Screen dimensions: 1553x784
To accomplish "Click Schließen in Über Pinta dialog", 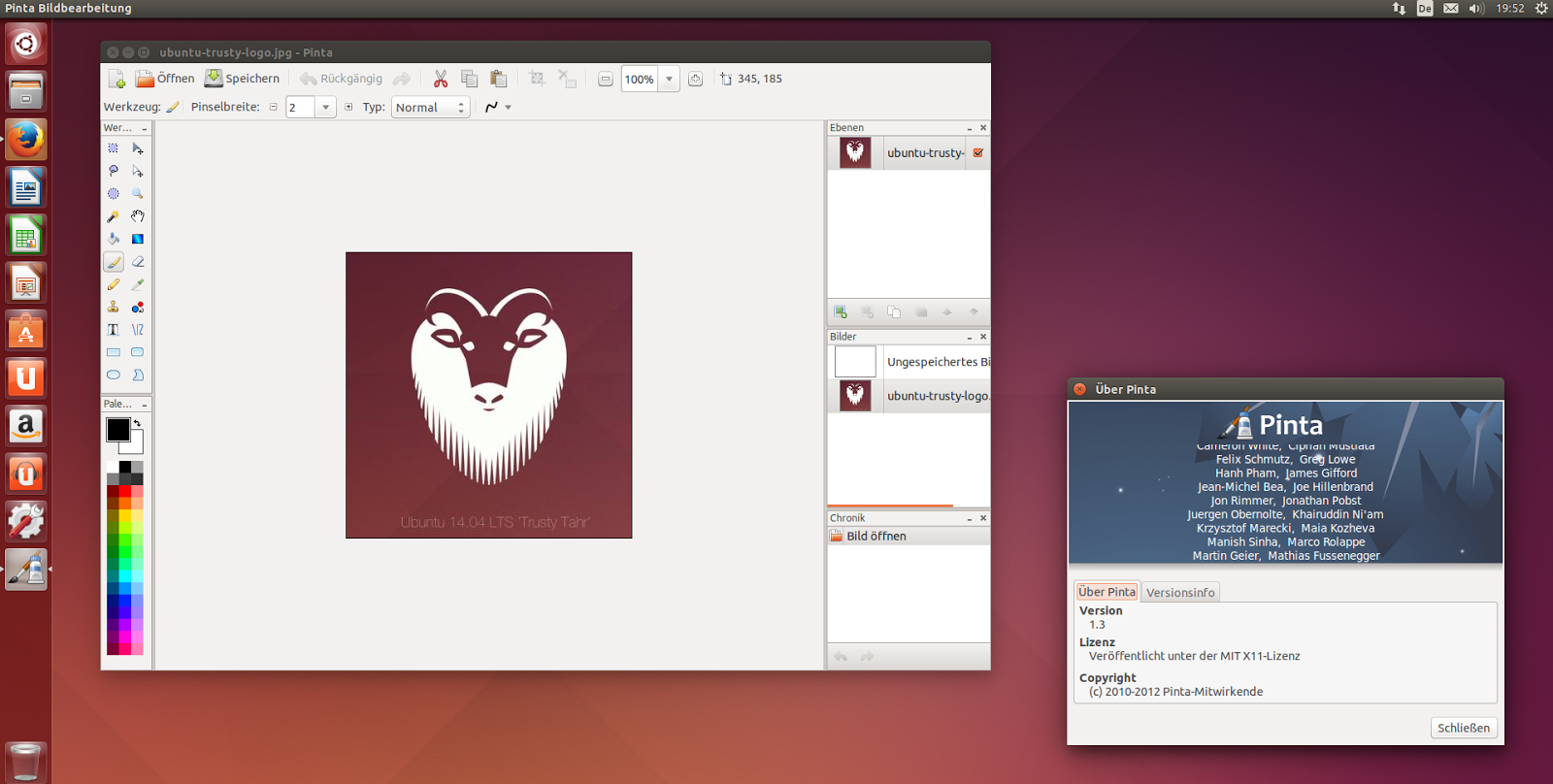I will pyautogui.click(x=1464, y=728).
